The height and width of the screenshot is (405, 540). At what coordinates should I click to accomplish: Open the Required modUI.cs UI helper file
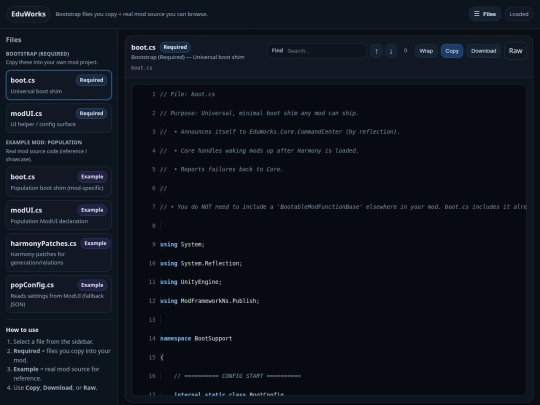pyautogui.click(x=59, y=118)
